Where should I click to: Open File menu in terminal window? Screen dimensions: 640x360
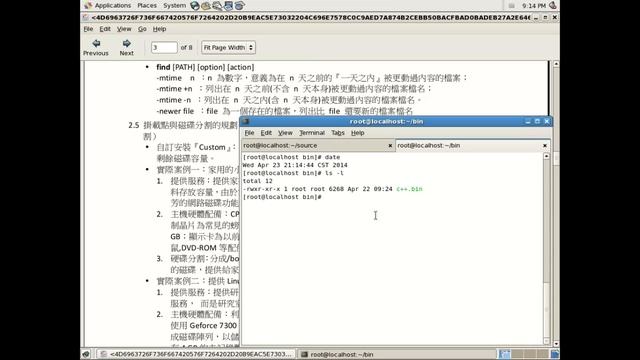coord(249,133)
